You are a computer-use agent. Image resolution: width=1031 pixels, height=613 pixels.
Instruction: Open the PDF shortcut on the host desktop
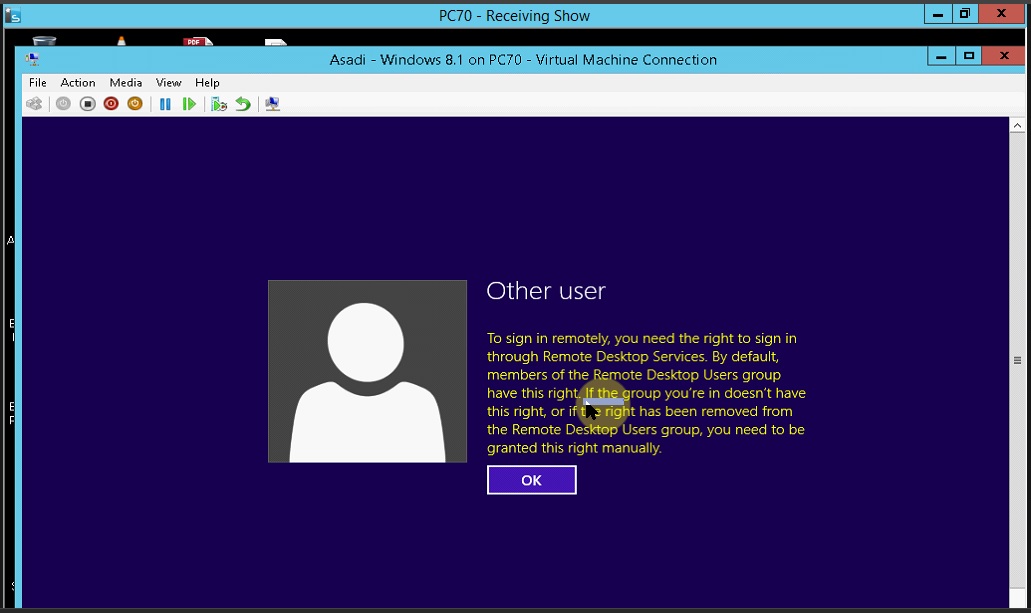pos(196,41)
